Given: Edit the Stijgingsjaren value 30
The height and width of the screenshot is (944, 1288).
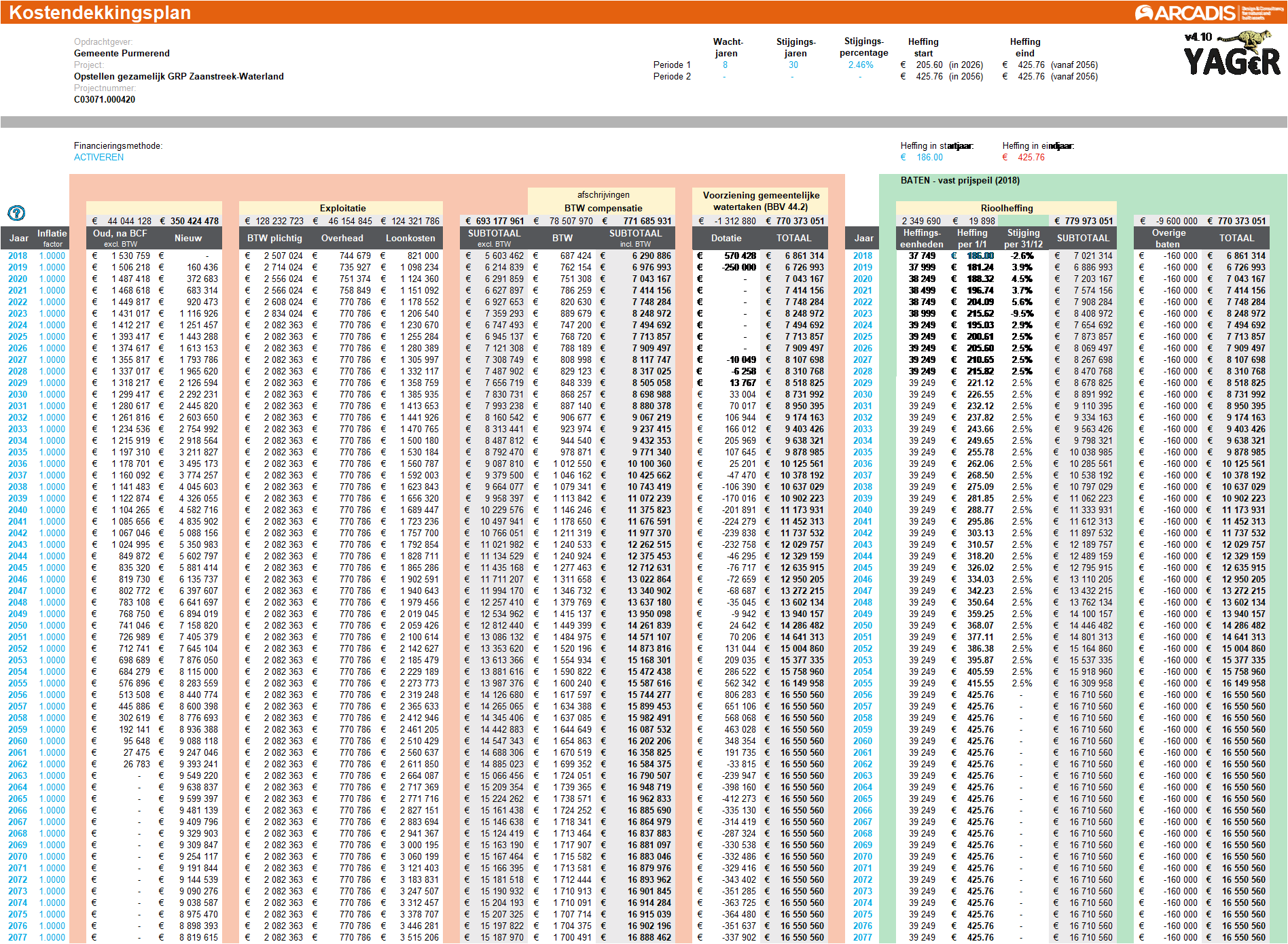Looking at the screenshot, I should (x=793, y=65).
